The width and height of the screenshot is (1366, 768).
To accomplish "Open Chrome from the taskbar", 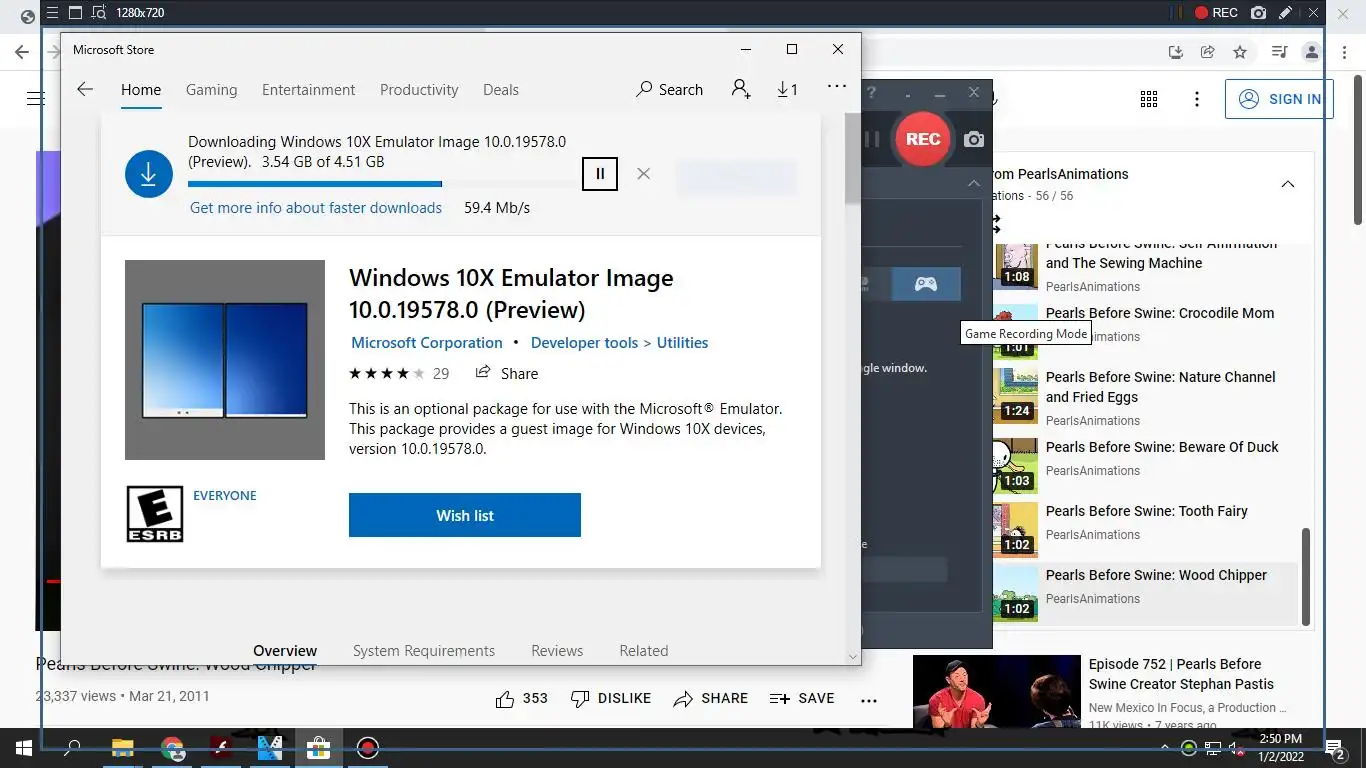I will click(172, 747).
